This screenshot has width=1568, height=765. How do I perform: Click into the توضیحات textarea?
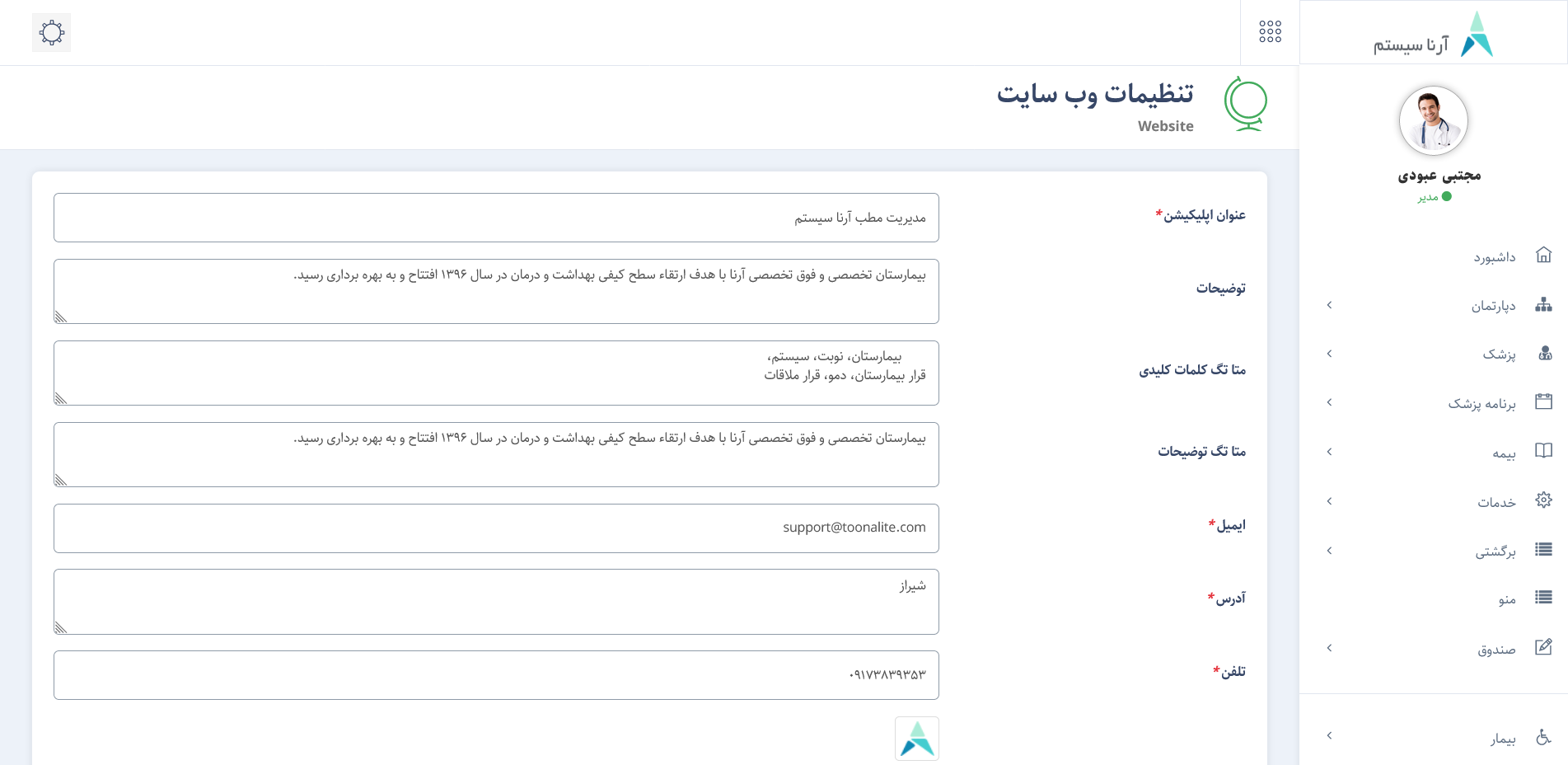(x=496, y=291)
